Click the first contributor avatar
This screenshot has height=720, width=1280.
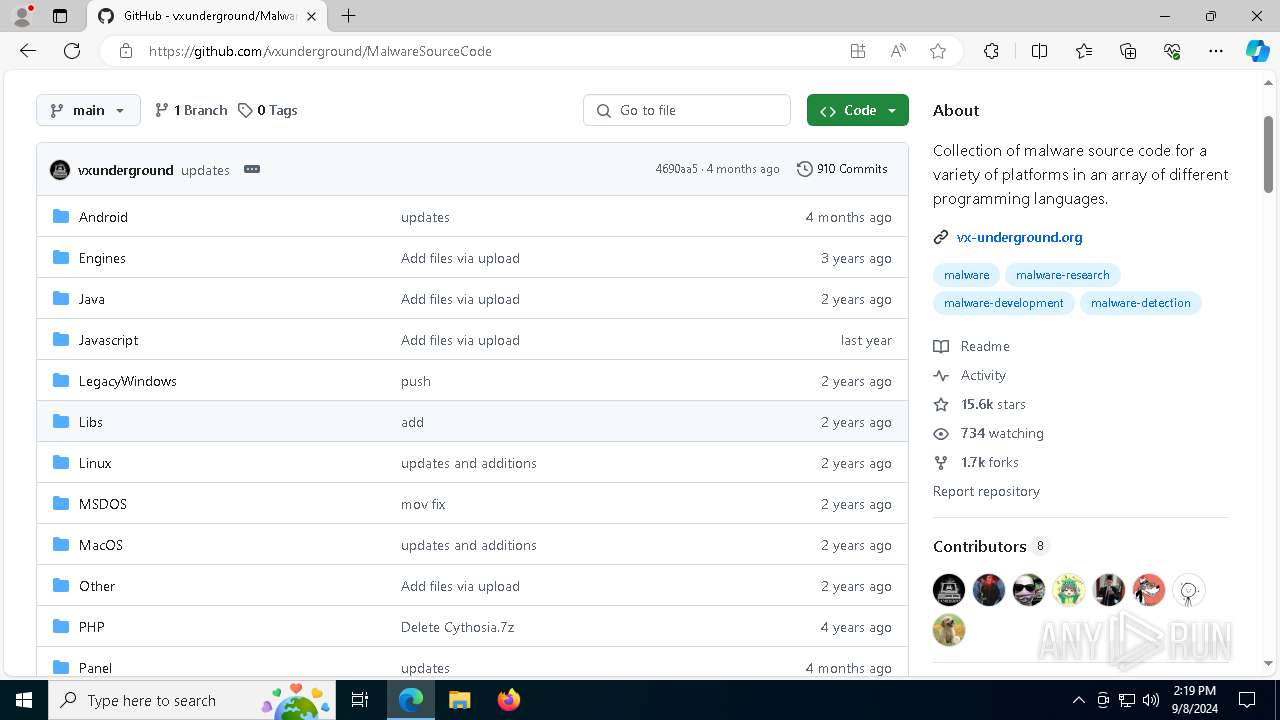point(949,590)
